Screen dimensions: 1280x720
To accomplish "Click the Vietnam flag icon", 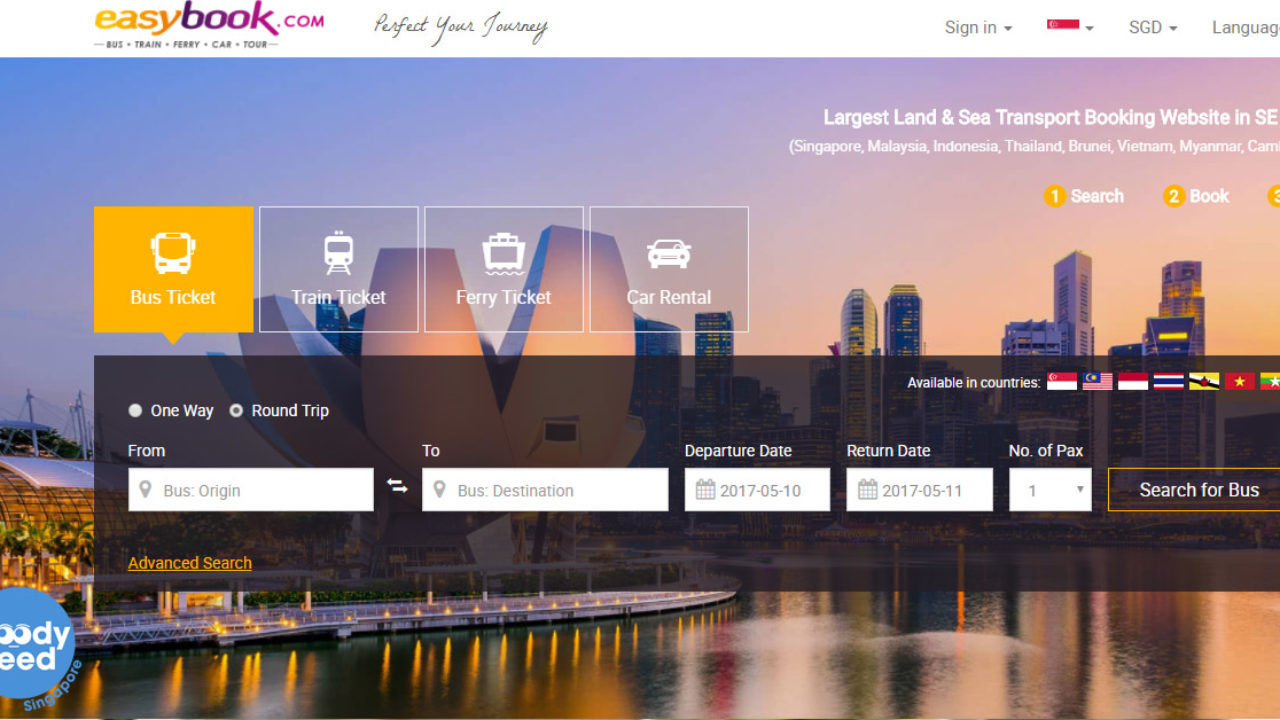I will [1239, 382].
